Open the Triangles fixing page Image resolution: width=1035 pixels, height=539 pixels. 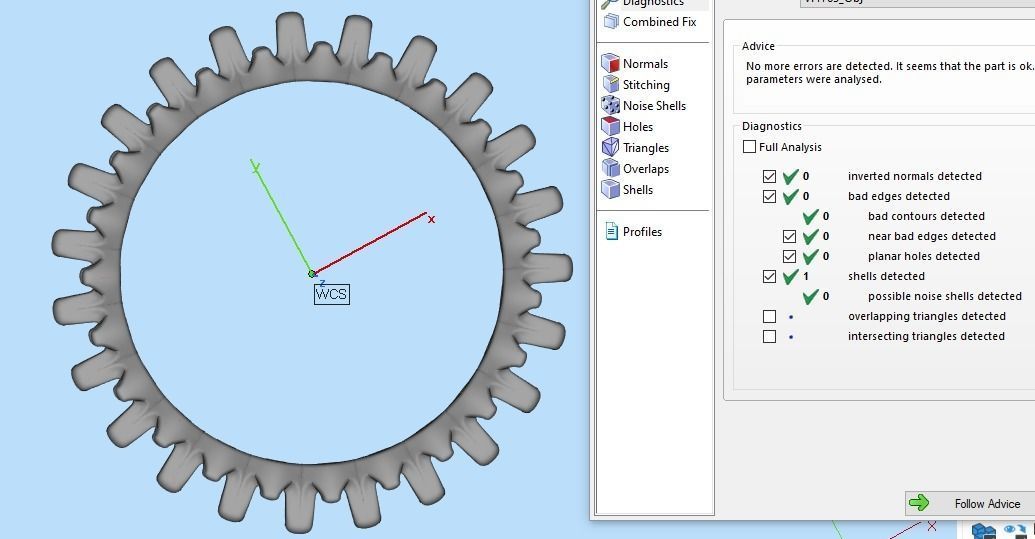pyautogui.click(x=636, y=148)
